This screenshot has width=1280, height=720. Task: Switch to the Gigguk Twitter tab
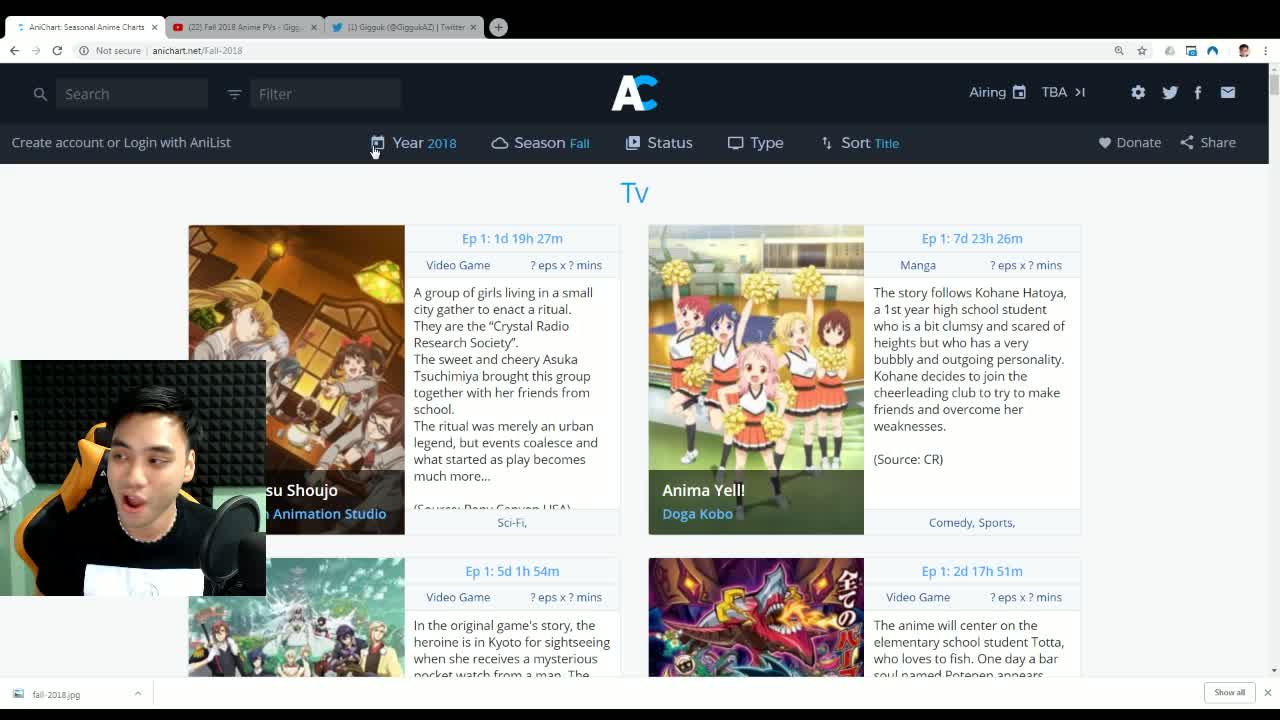[404, 27]
